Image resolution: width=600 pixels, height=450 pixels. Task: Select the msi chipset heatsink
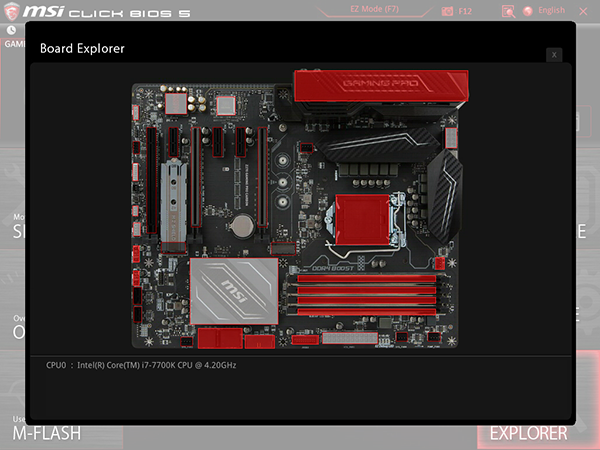234,291
